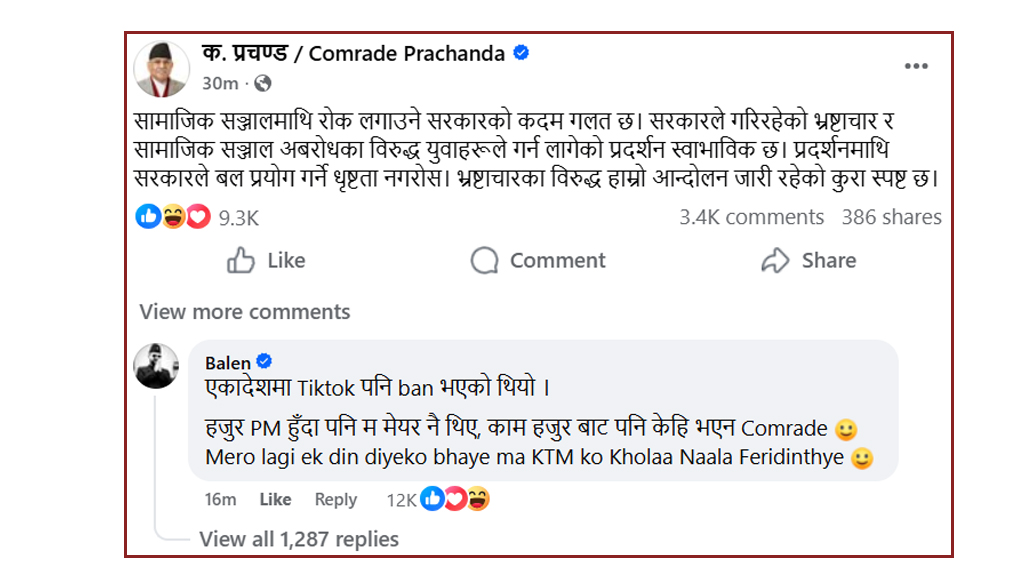Open the post's three-dot options menu
Viewport: 1024px width, 569px height.
click(x=916, y=66)
